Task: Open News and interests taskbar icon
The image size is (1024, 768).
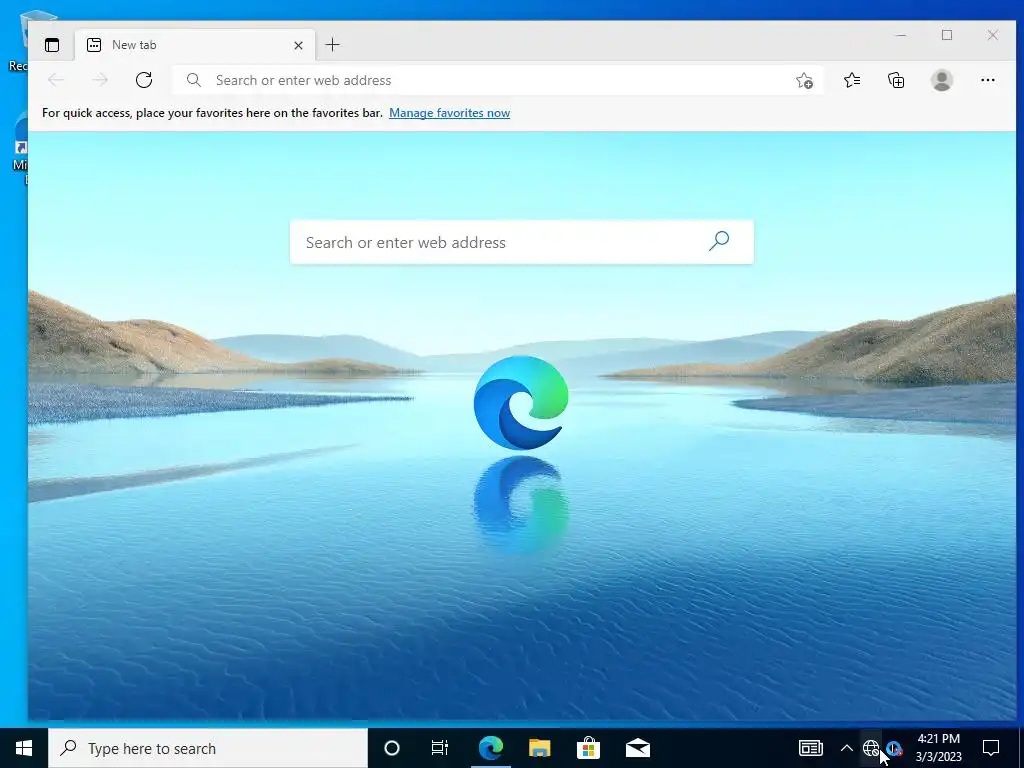Action: click(x=810, y=748)
